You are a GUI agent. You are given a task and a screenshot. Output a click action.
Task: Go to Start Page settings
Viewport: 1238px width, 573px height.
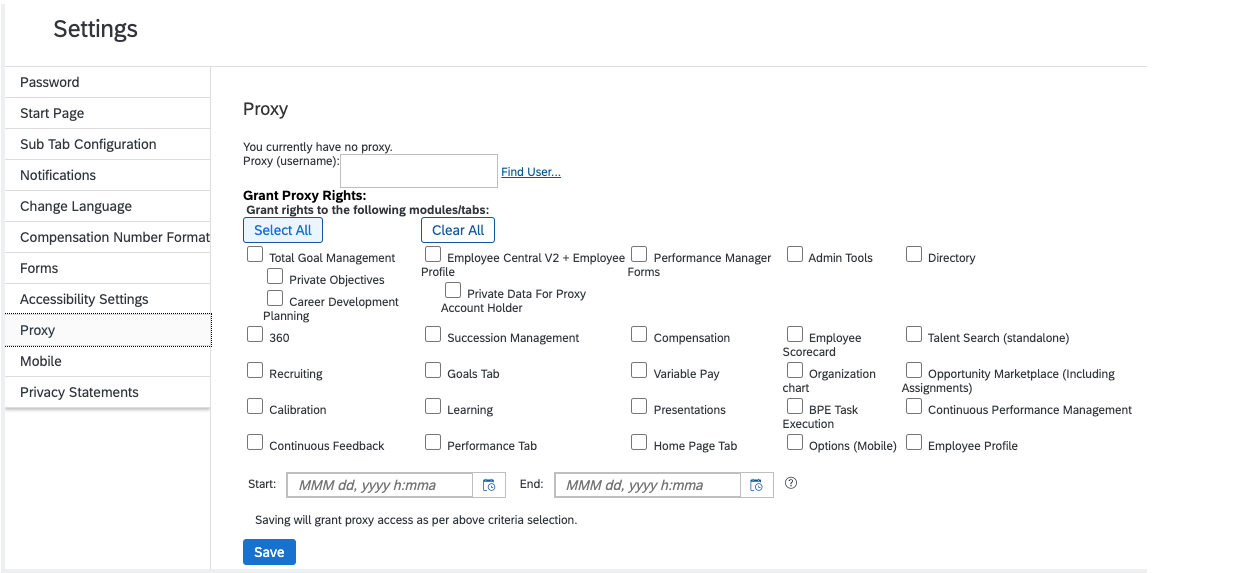(108, 113)
